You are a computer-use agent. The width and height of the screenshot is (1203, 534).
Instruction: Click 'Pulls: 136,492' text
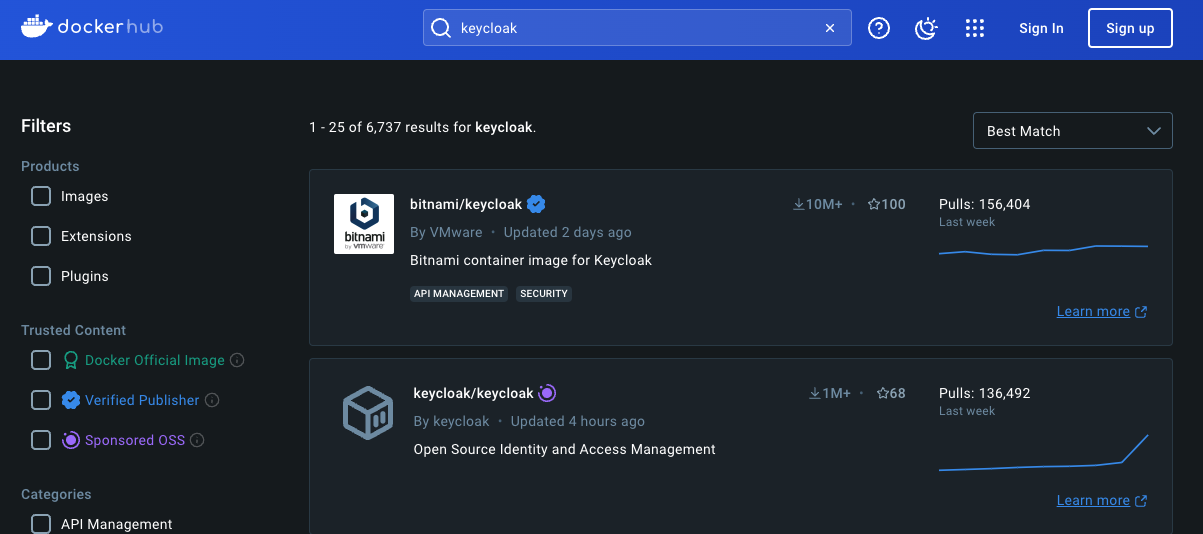984,393
